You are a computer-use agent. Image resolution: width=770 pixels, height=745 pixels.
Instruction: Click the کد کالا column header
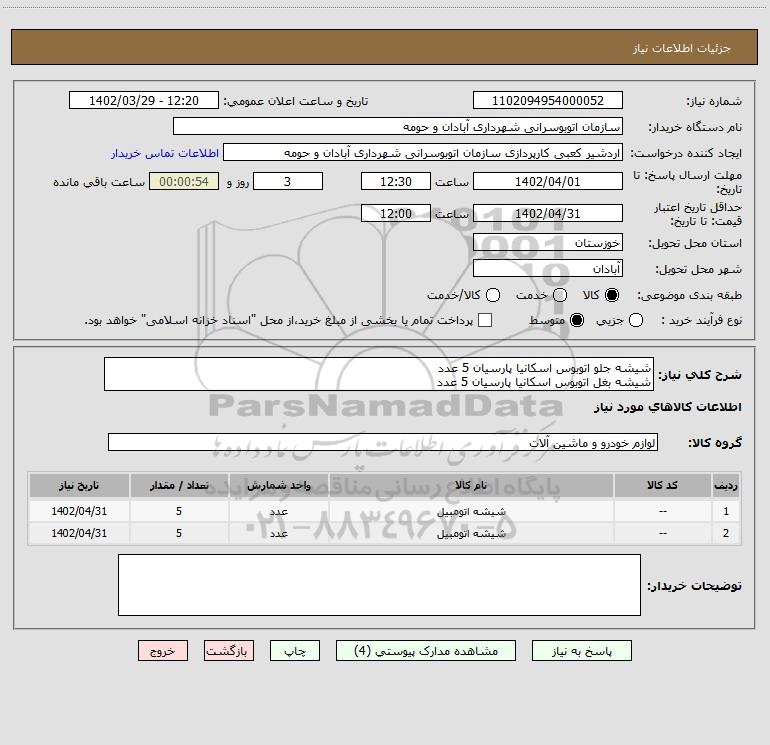pyautogui.click(x=662, y=485)
